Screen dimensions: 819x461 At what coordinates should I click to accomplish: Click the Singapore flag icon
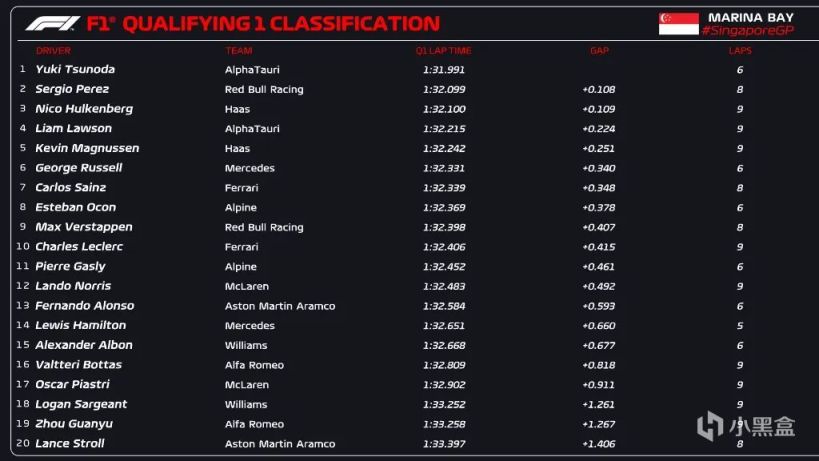click(678, 24)
